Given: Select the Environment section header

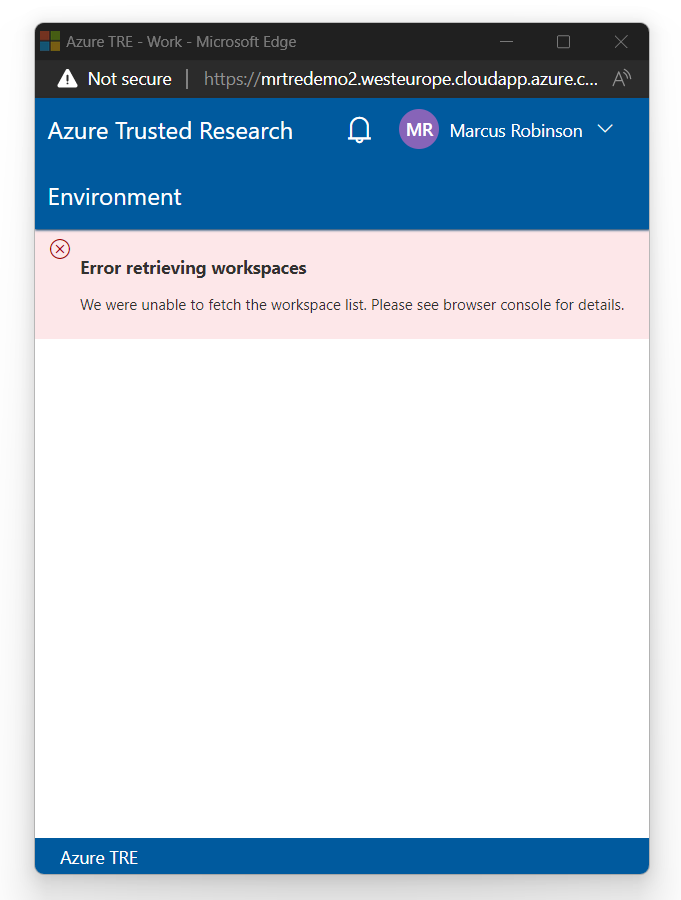Looking at the screenshot, I should (114, 197).
